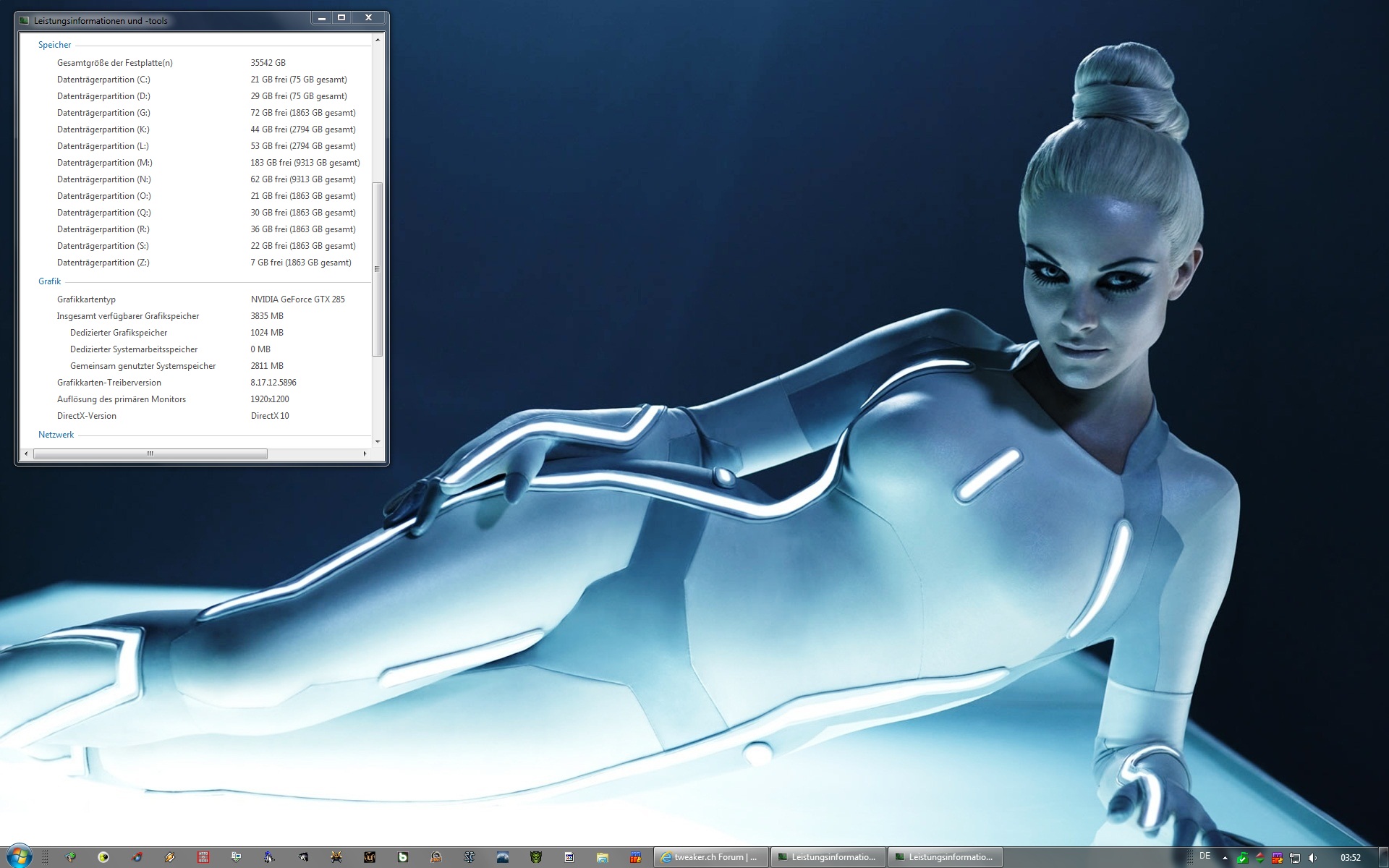
Task: Open the StarCraft II quick launch icon
Action: [469, 857]
